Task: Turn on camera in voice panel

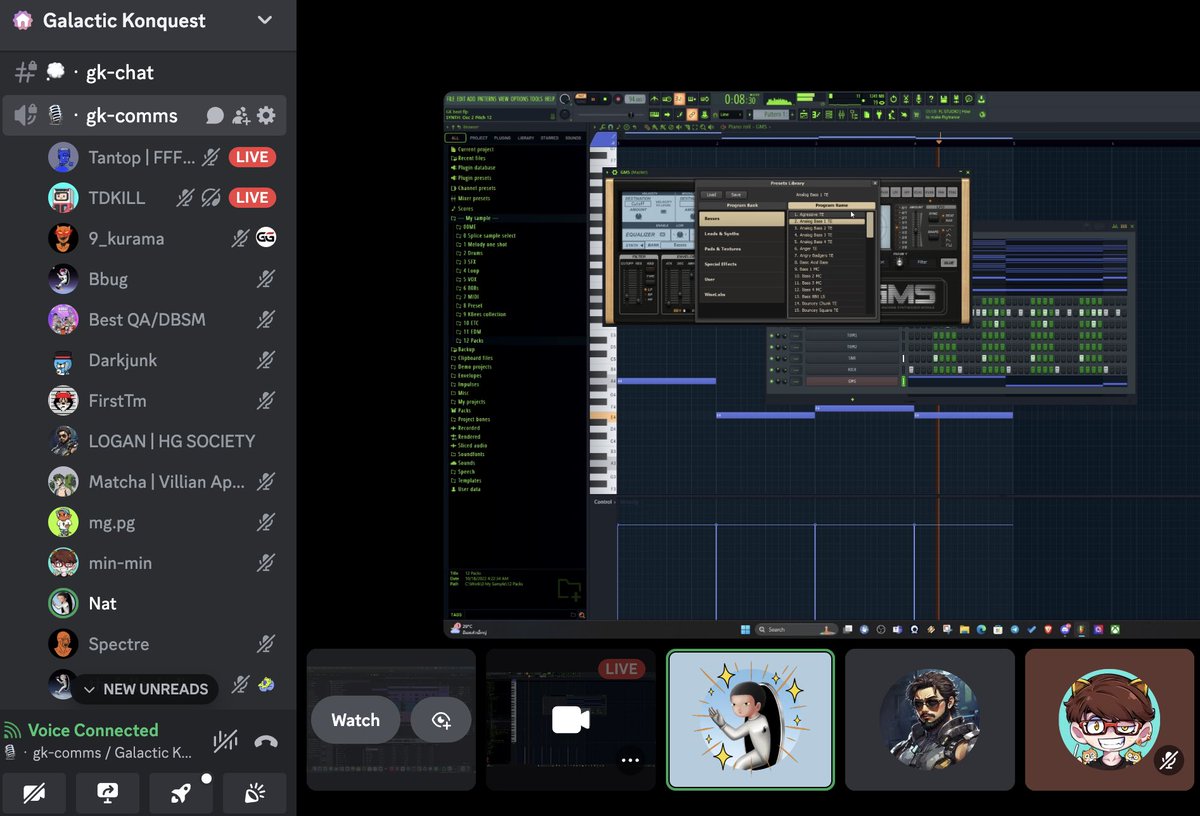Action: pos(34,793)
